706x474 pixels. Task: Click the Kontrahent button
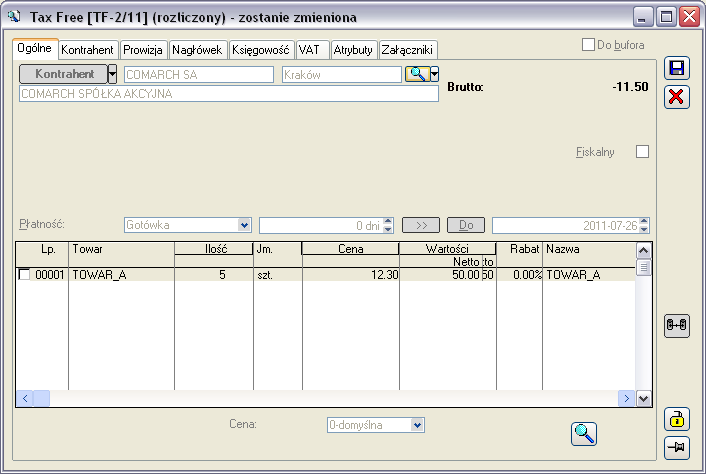[x=63, y=74]
